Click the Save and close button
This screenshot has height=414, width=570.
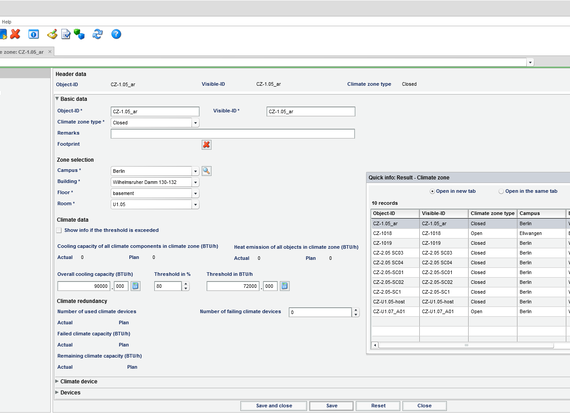[x=274, y=406]
